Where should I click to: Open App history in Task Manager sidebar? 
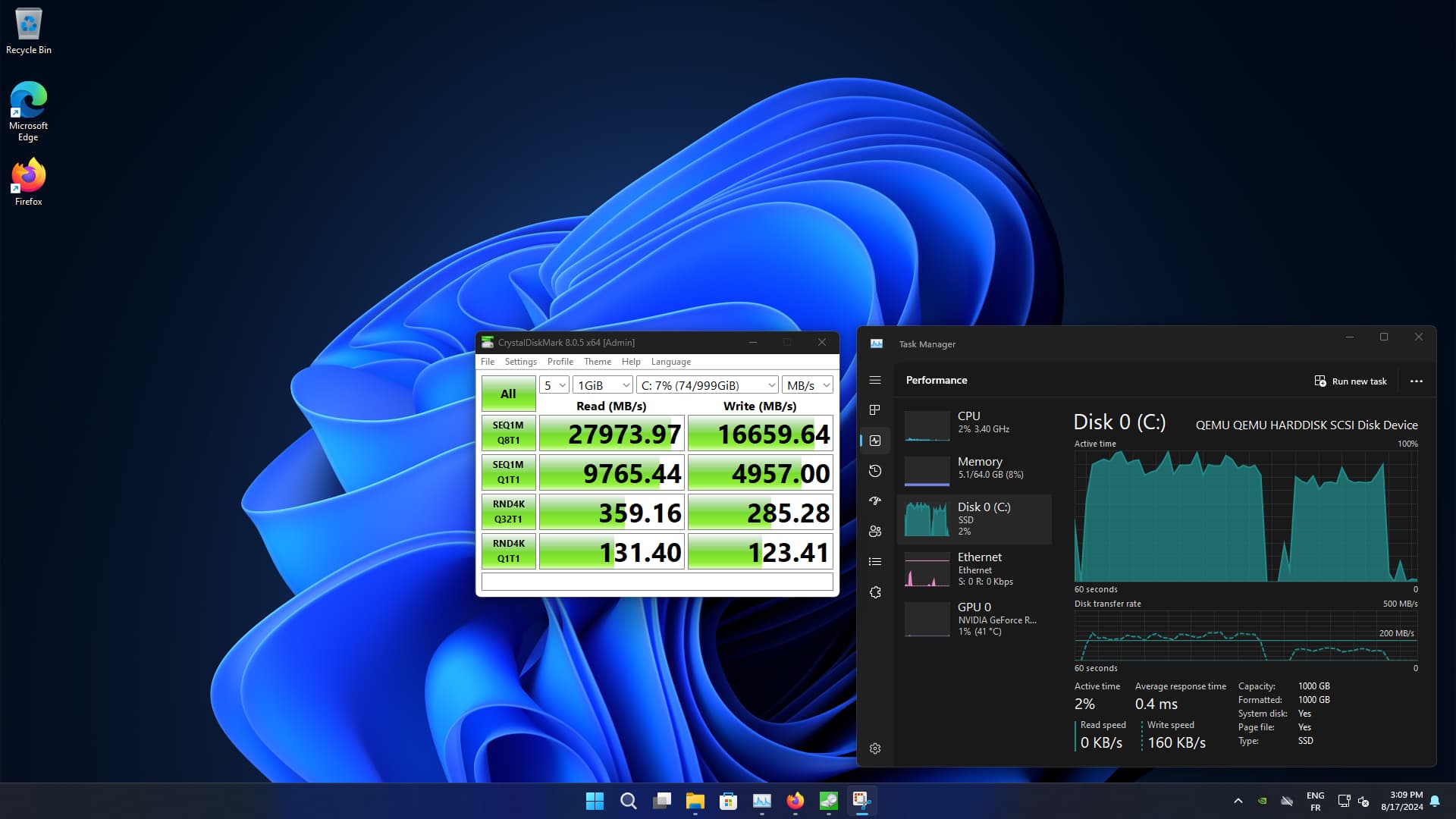click(x=875, y=471)
